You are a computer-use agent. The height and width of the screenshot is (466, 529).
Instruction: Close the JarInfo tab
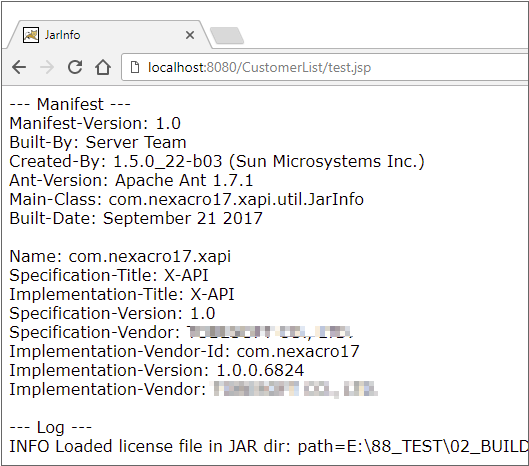pos(190,35)
